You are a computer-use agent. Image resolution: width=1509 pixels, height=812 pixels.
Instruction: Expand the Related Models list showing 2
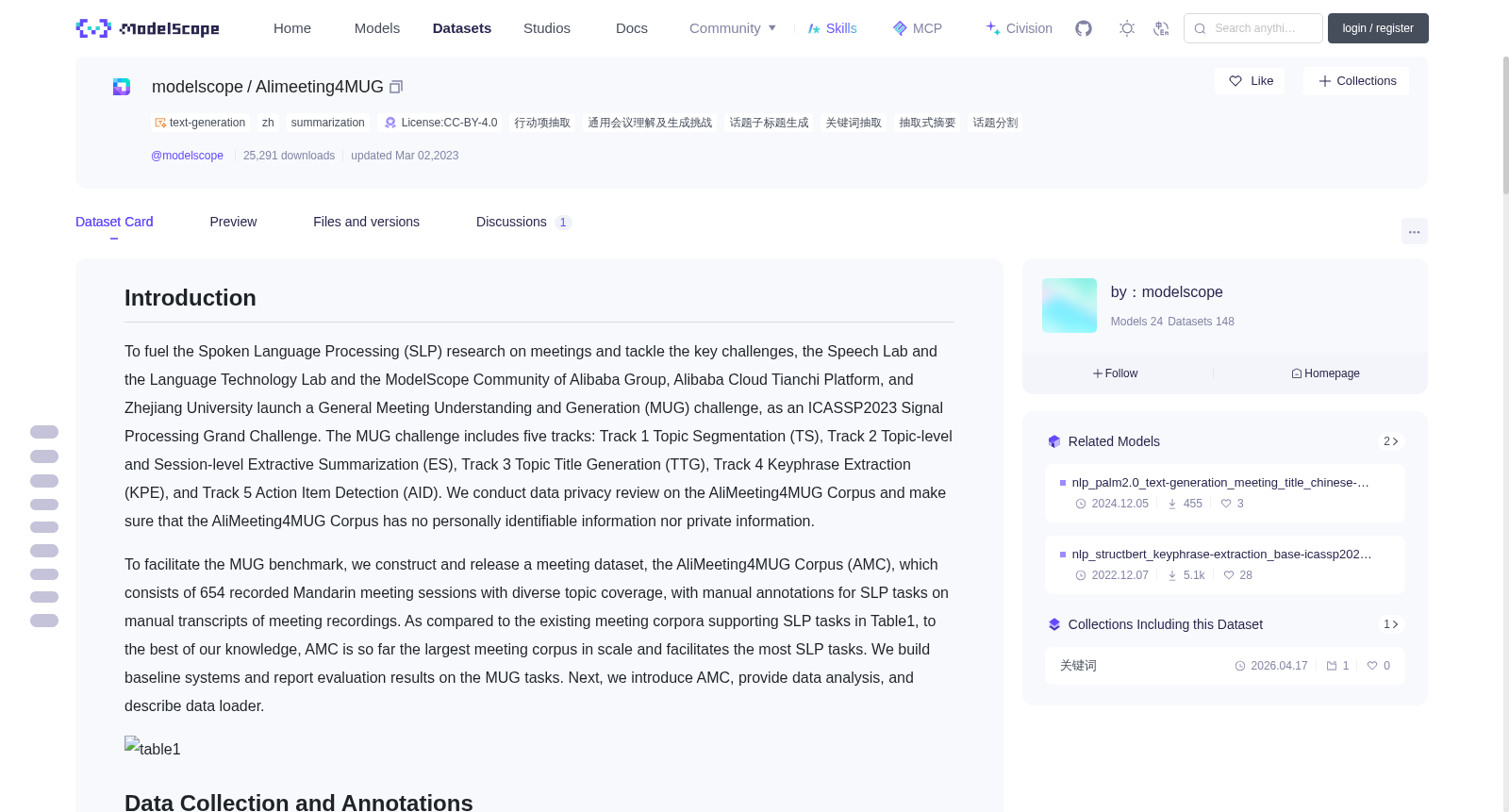(1390, 441)
